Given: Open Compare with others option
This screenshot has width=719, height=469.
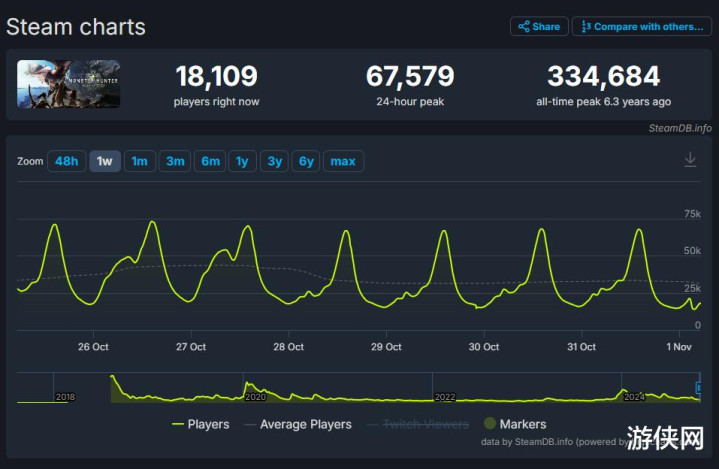Looking at the screenshot, I should coord(642,26).
